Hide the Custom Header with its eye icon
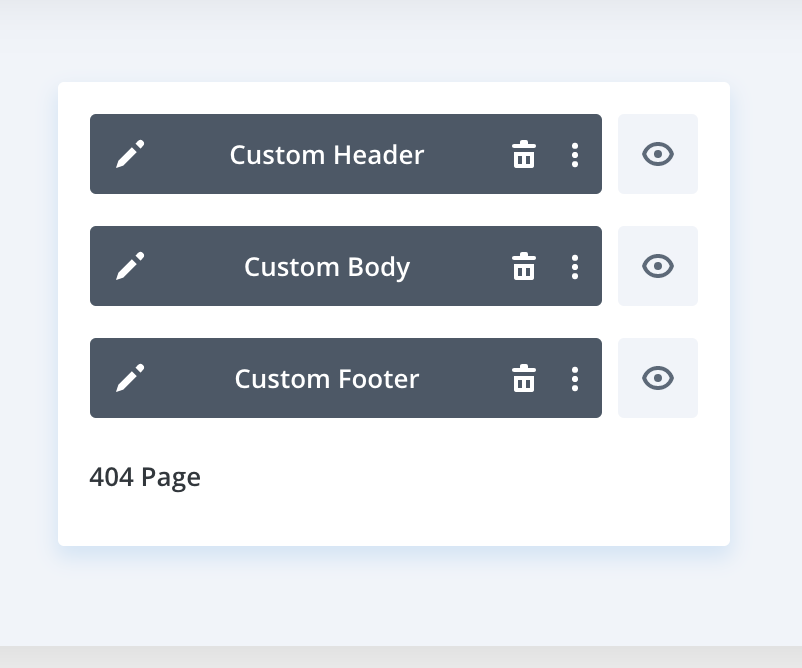This screenshot has height=668, width=802. 658,154
